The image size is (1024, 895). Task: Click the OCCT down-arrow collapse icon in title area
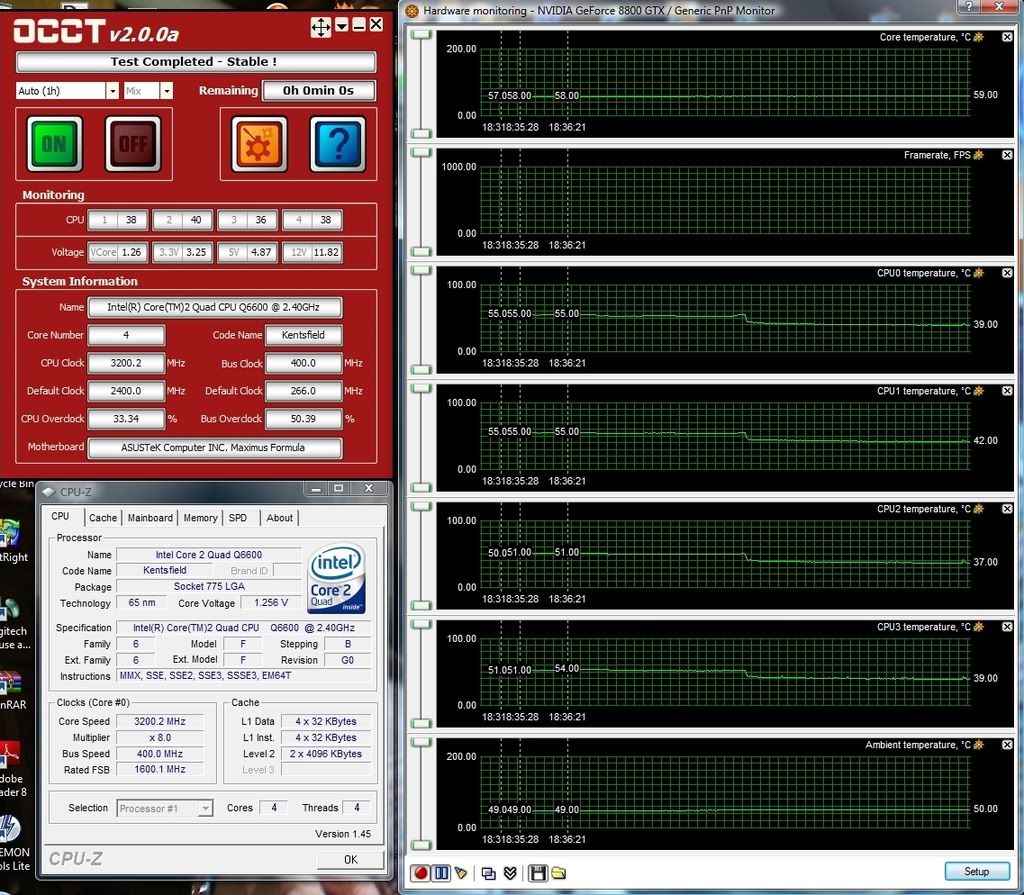(342, 25)
